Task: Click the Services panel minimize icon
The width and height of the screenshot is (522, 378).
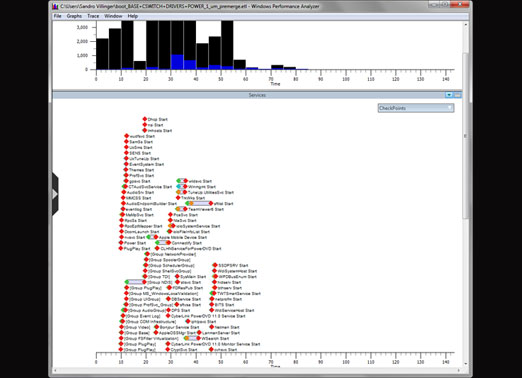Action: coord(458,95)
